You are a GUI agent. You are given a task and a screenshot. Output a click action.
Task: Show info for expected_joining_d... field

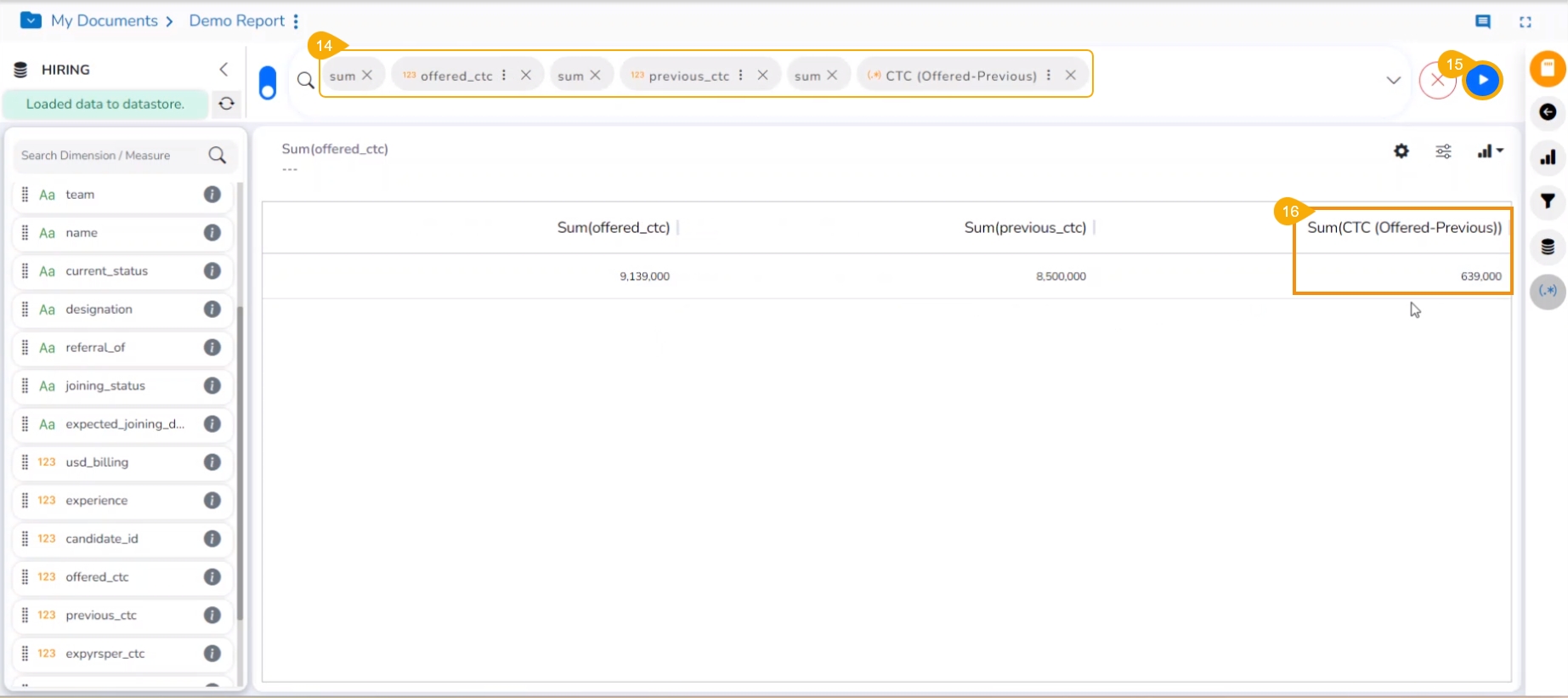212,424
